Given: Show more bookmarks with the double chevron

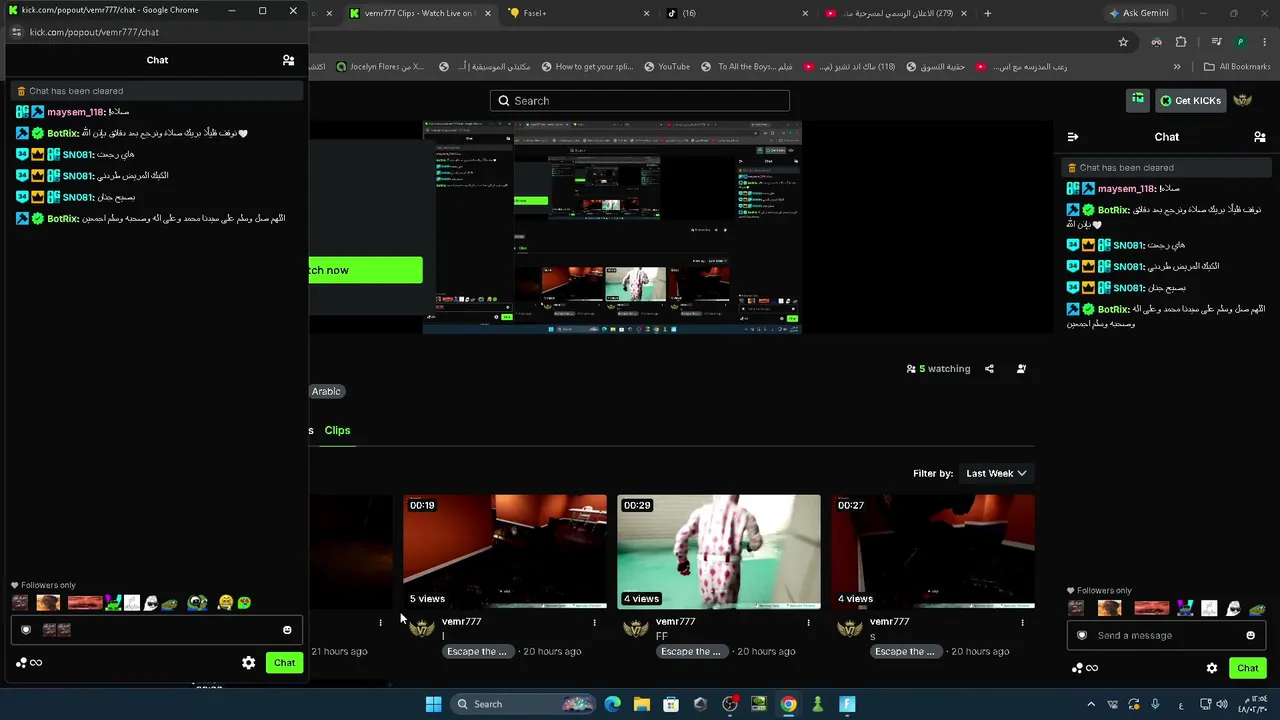Looking at the screenshot, I should (1177, 67).
